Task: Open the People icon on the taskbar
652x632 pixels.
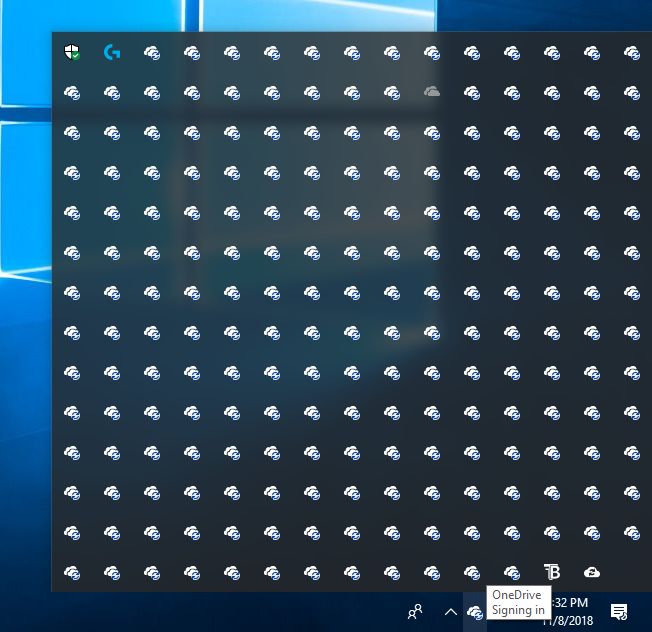Action: point(415,612)
